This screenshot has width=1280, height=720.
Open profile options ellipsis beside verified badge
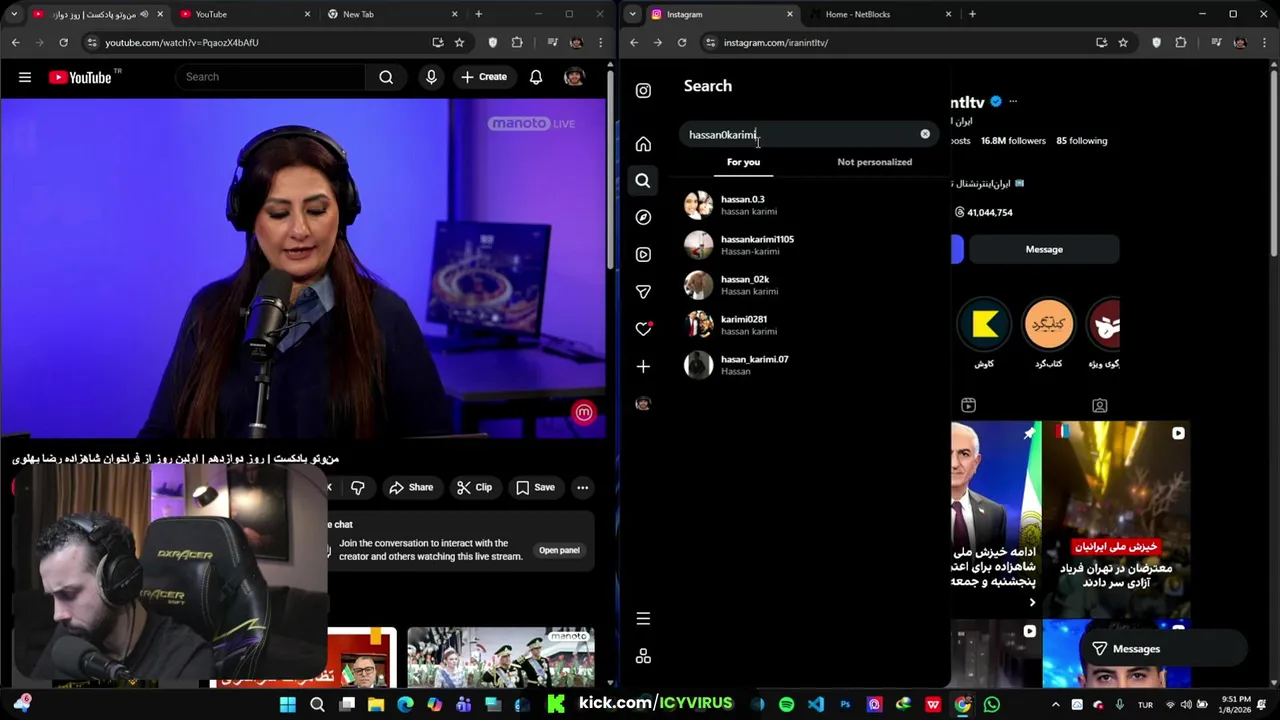1013,101
